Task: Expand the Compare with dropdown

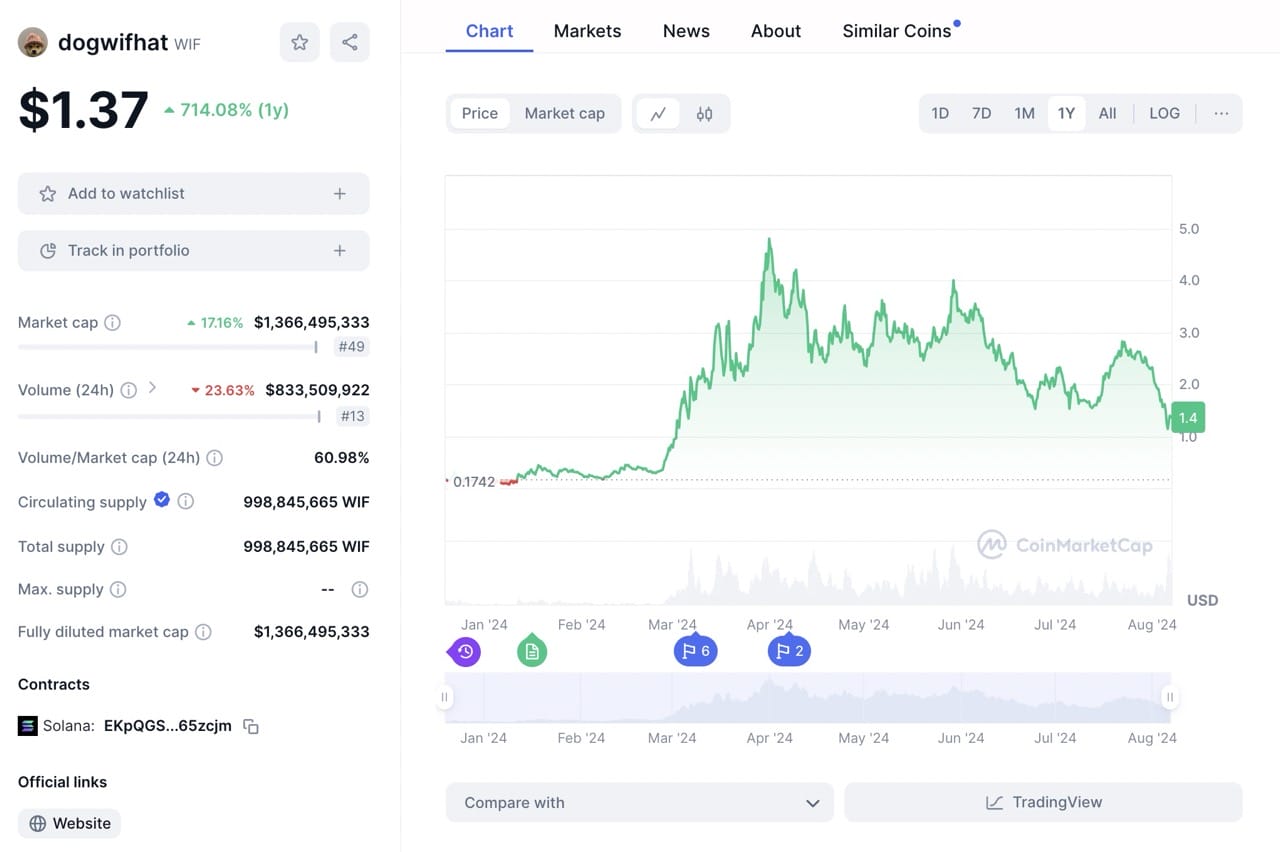Action: [x=639, y=802]
